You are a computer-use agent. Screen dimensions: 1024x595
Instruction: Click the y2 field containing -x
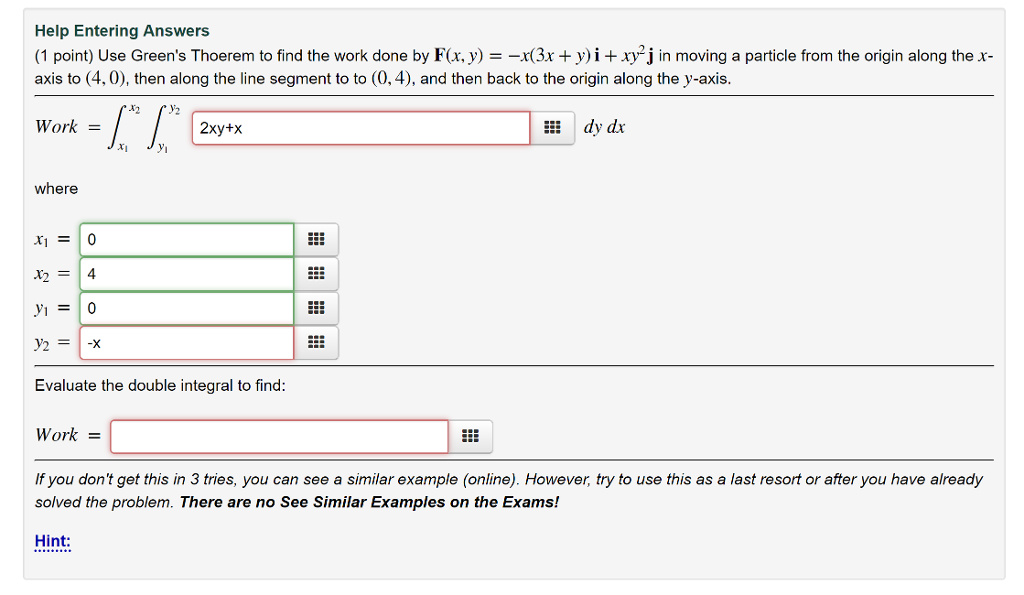[x=186, y=342]
